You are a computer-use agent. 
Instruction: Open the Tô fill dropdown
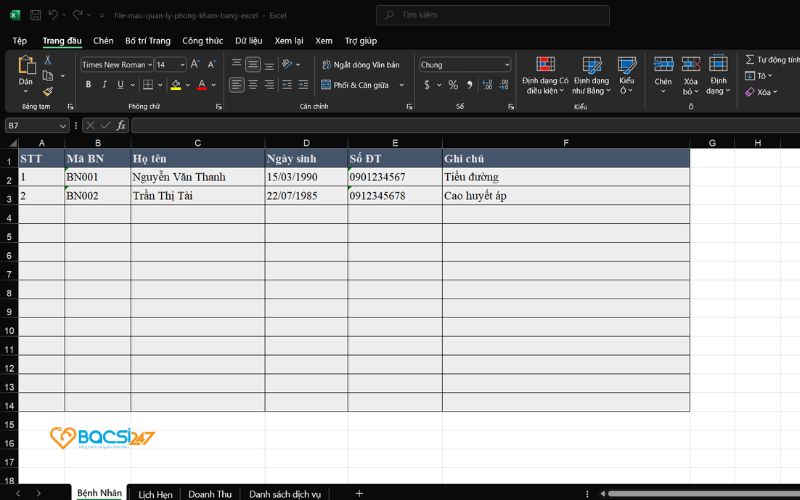click(x=759, y=76)
